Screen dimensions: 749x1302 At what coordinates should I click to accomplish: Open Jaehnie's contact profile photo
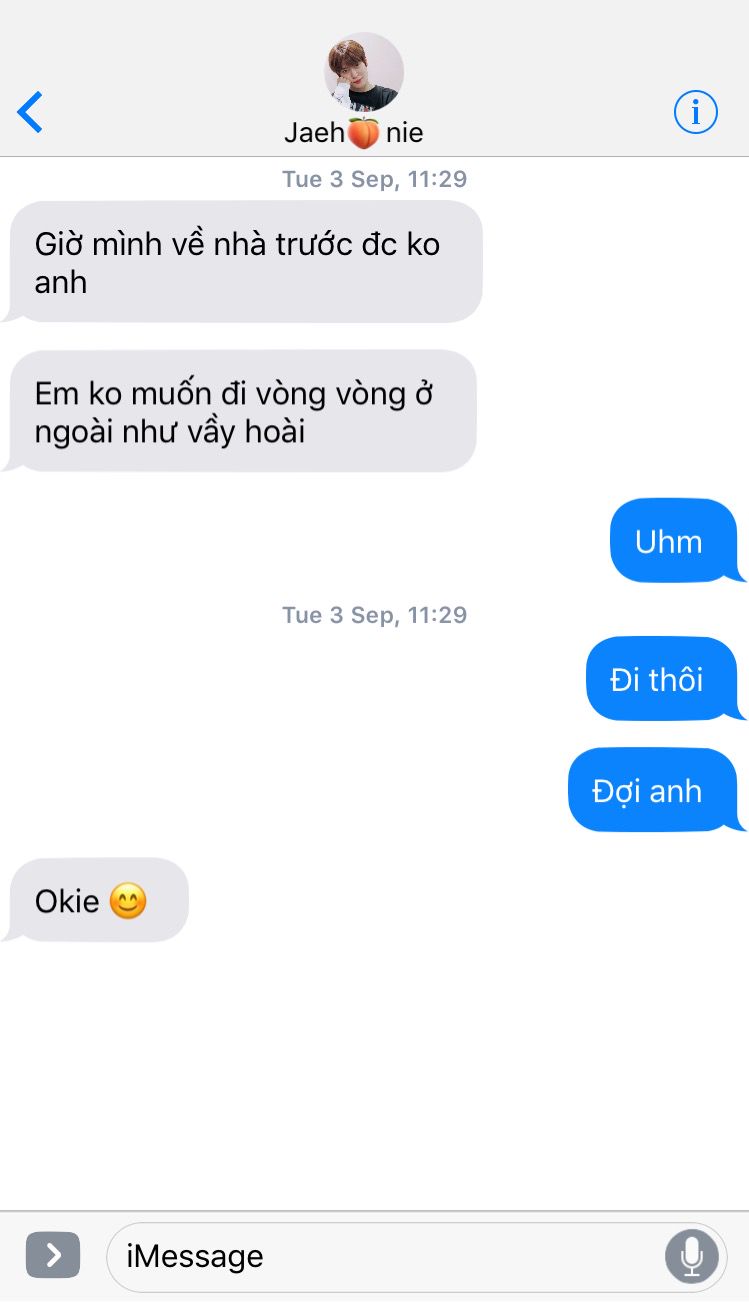(364, 72)
